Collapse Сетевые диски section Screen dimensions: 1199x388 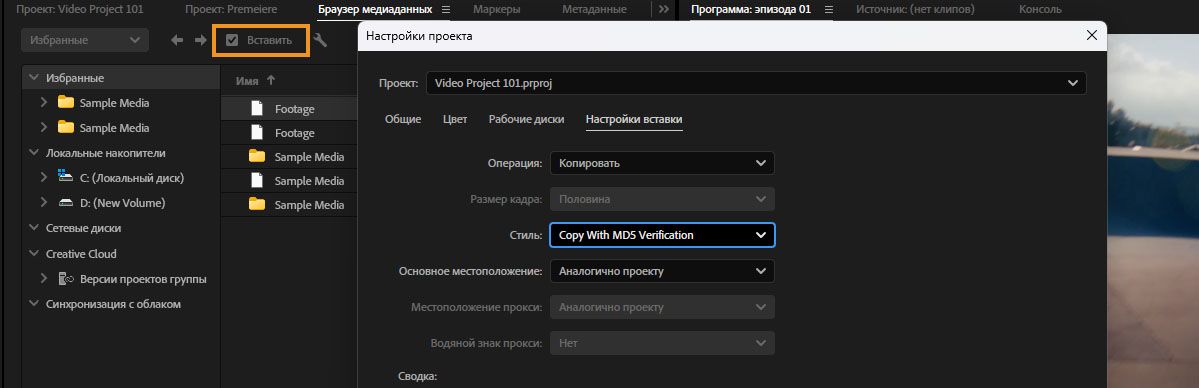tap(33, 228)
